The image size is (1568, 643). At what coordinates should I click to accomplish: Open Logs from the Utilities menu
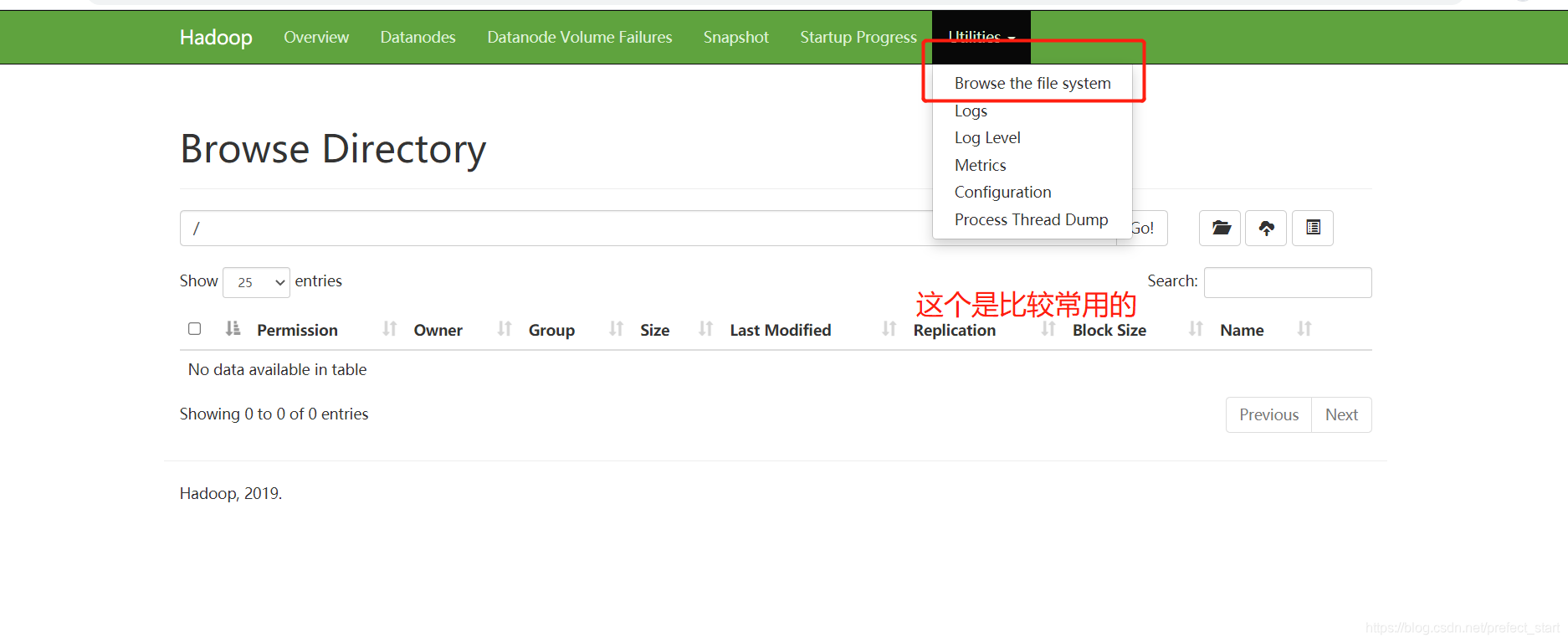click(971, 111)
